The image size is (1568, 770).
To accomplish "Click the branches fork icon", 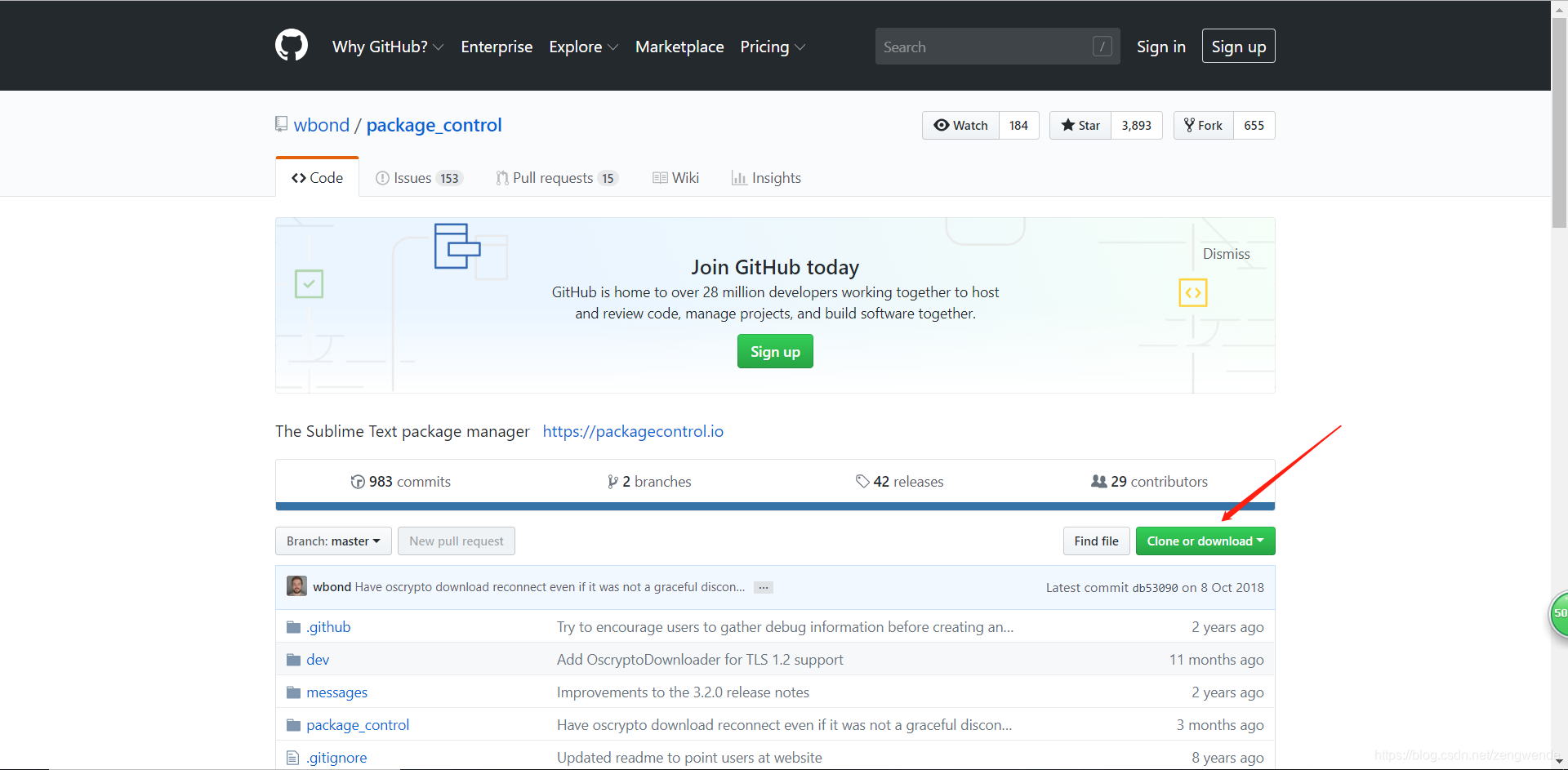I will (612, 482).
